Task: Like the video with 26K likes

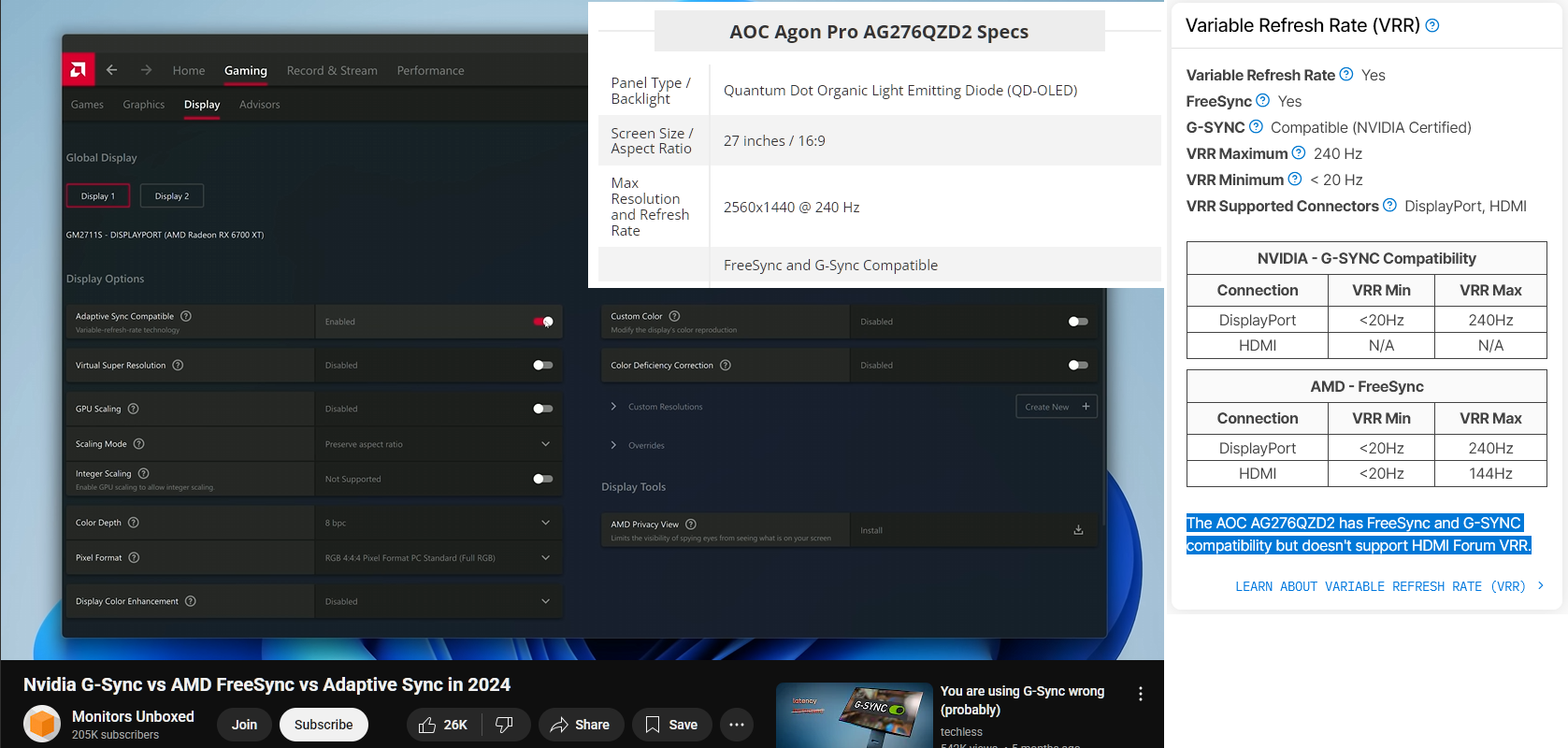Action: [444, 725]
